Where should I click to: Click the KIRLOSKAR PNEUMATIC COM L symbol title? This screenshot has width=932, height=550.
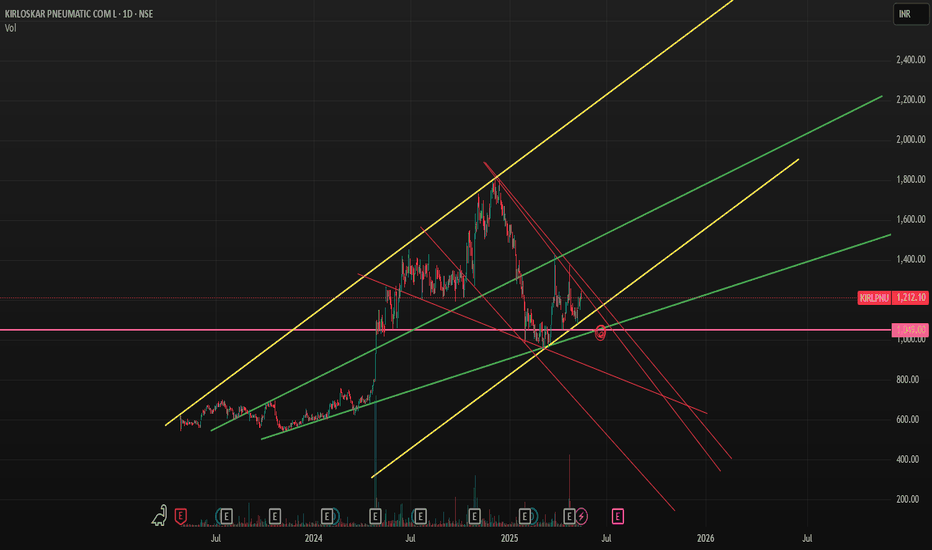pos(61,14)
